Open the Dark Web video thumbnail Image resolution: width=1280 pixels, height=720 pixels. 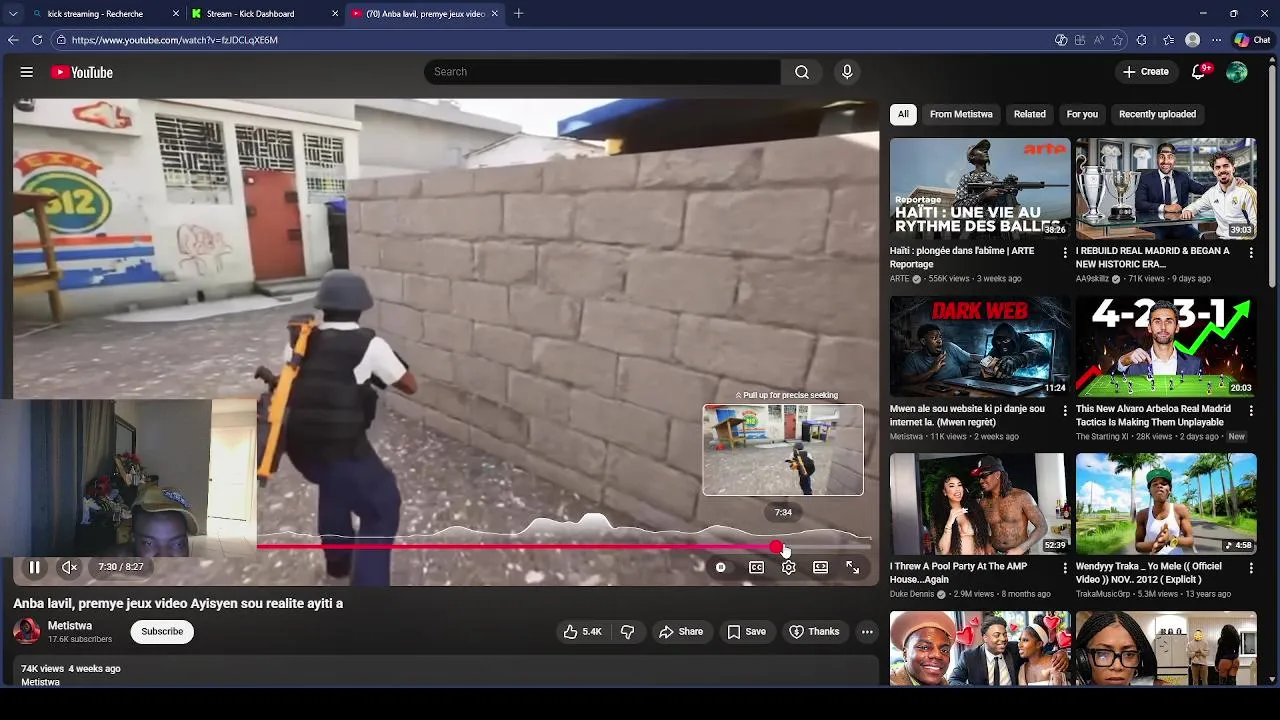pyautogui.click(x=980, y=346)
